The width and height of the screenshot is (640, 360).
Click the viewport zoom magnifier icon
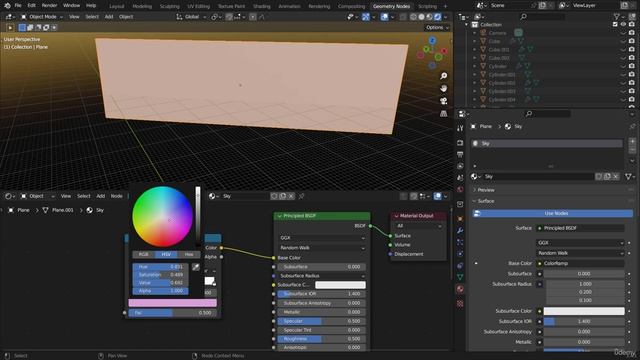point(444,76)
